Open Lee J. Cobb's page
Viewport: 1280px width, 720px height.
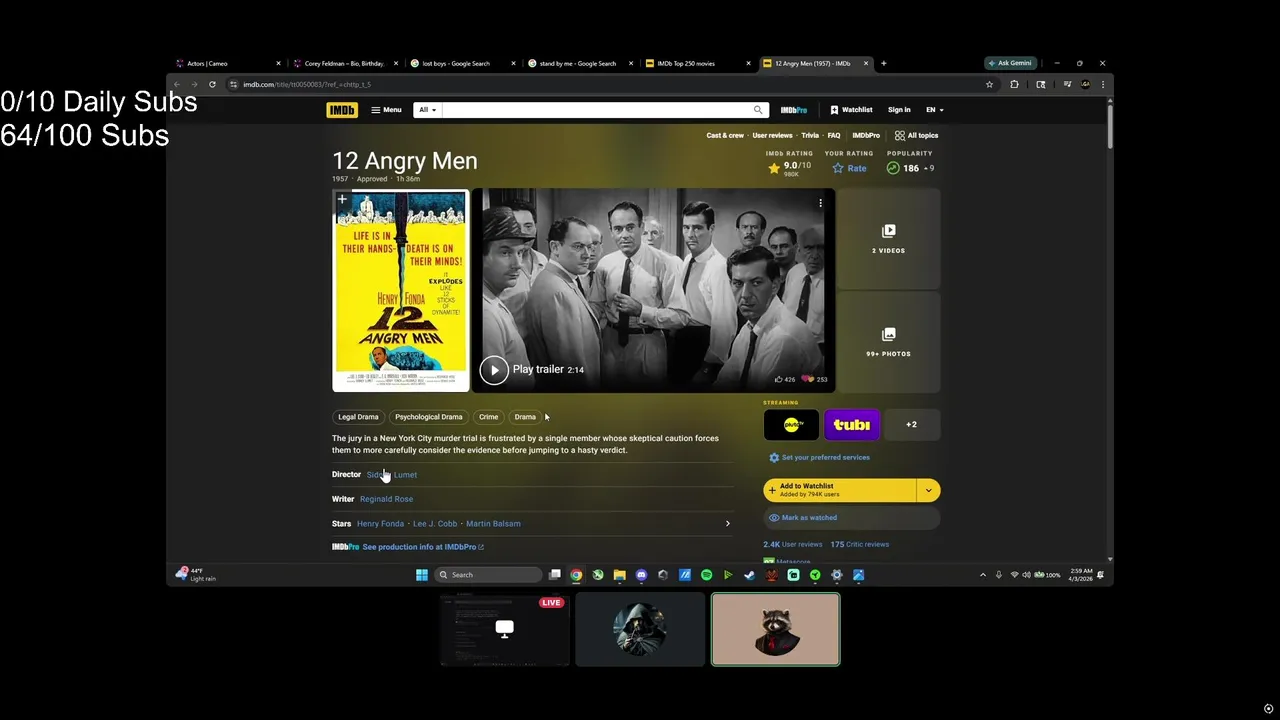click(x=435, y=523)
